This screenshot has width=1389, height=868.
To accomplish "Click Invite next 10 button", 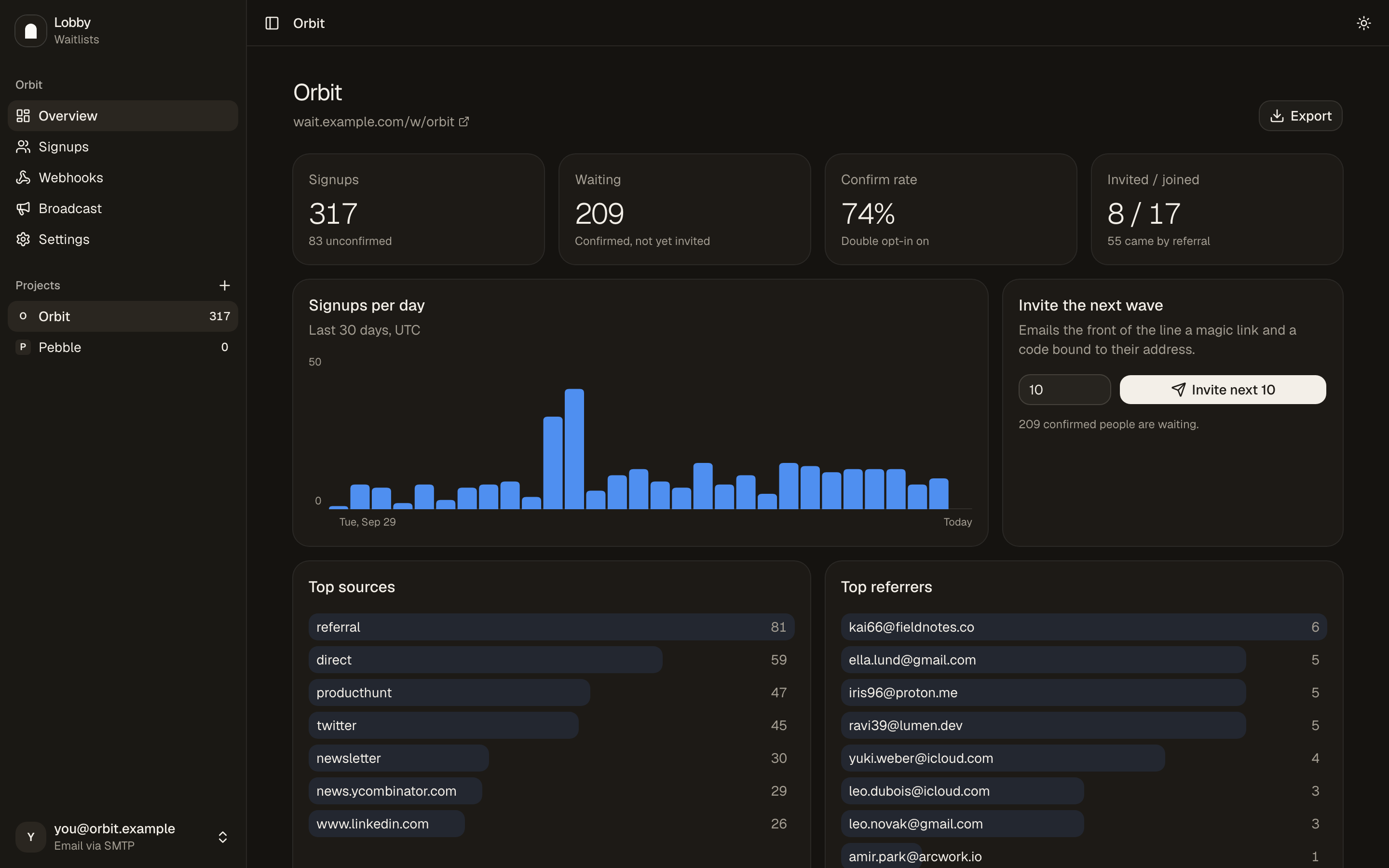I will coord(1223,390).
